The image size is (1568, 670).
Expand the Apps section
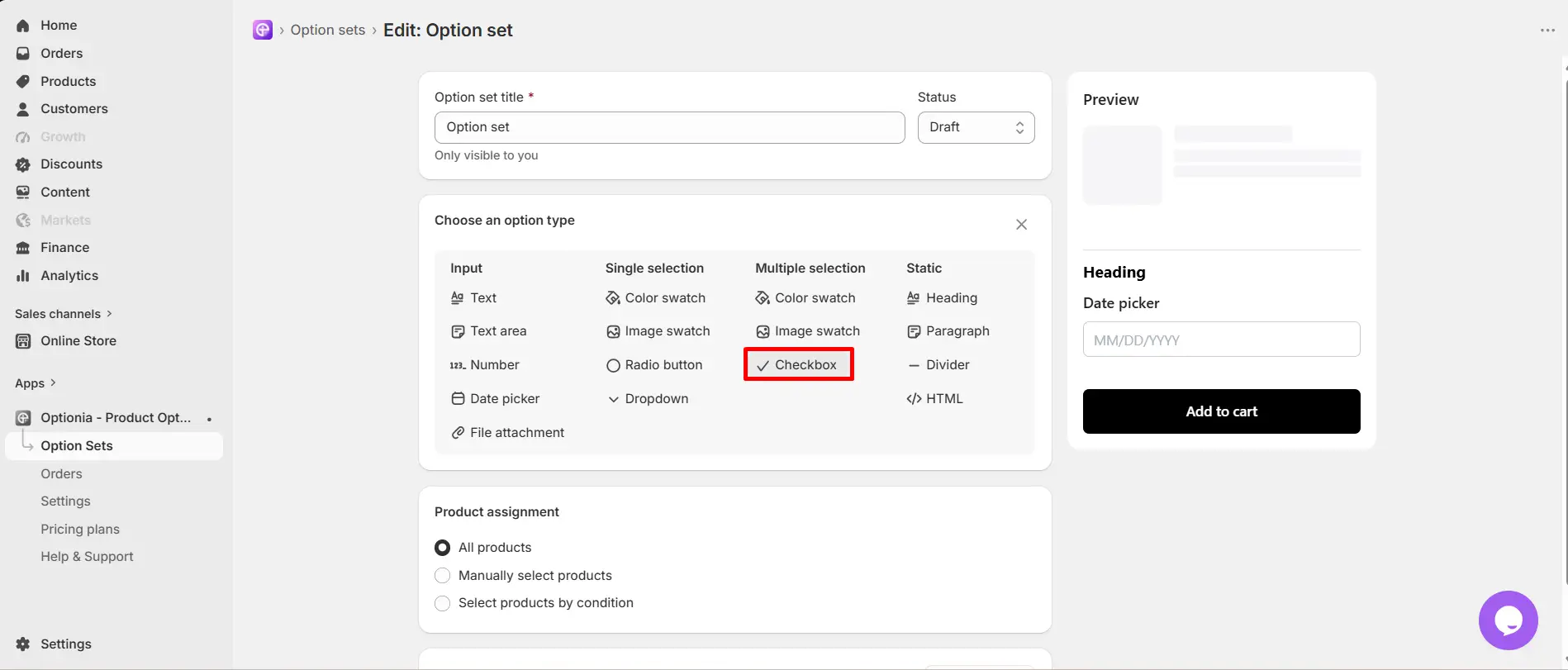(x=36, y=383)
